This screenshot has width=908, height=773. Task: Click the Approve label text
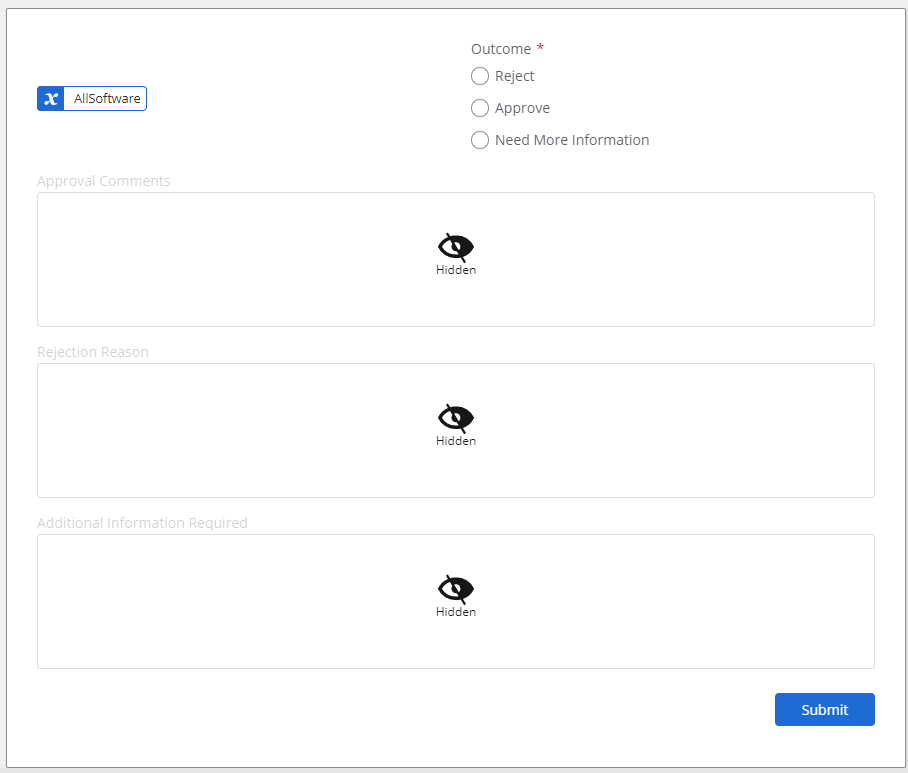(522, 108)
